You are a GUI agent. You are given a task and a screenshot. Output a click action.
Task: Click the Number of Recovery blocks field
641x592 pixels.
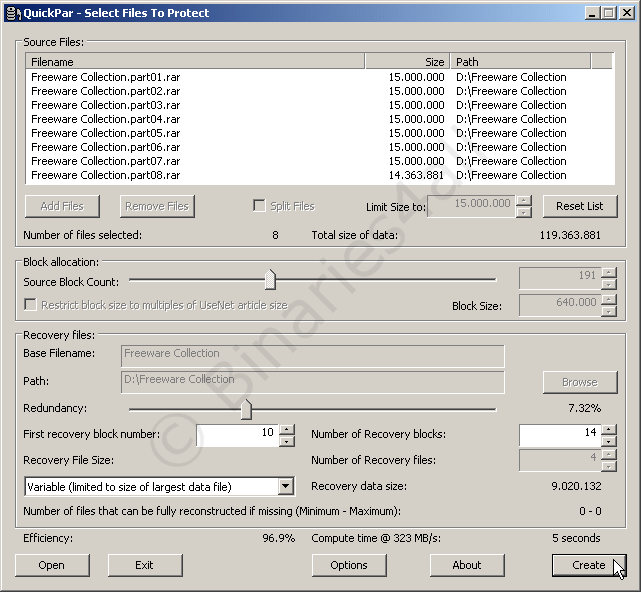(560, 435)
